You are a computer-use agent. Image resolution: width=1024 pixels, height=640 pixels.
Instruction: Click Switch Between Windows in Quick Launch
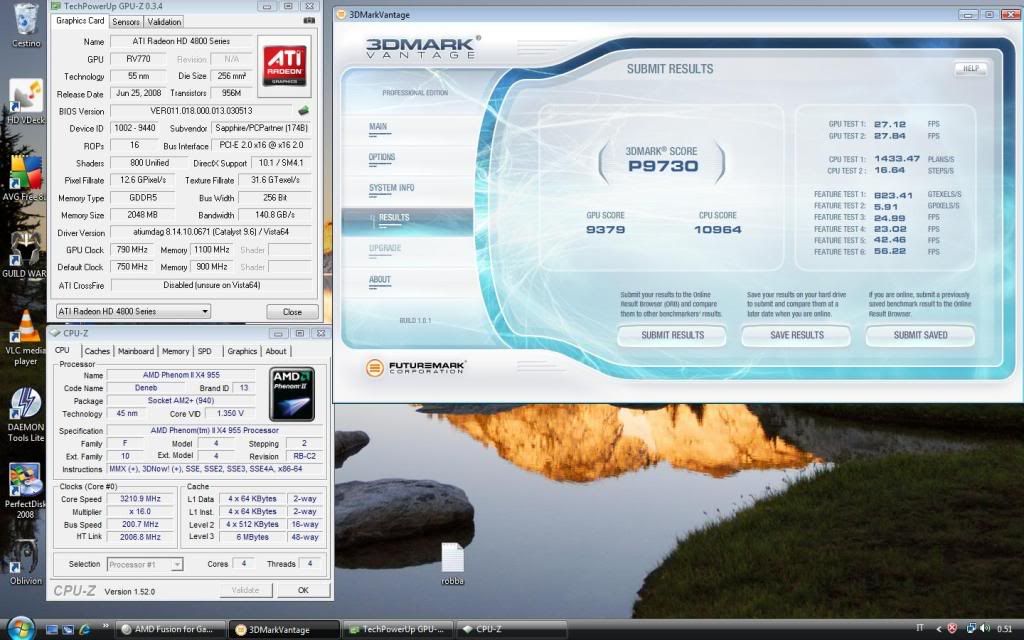[68, 630]
